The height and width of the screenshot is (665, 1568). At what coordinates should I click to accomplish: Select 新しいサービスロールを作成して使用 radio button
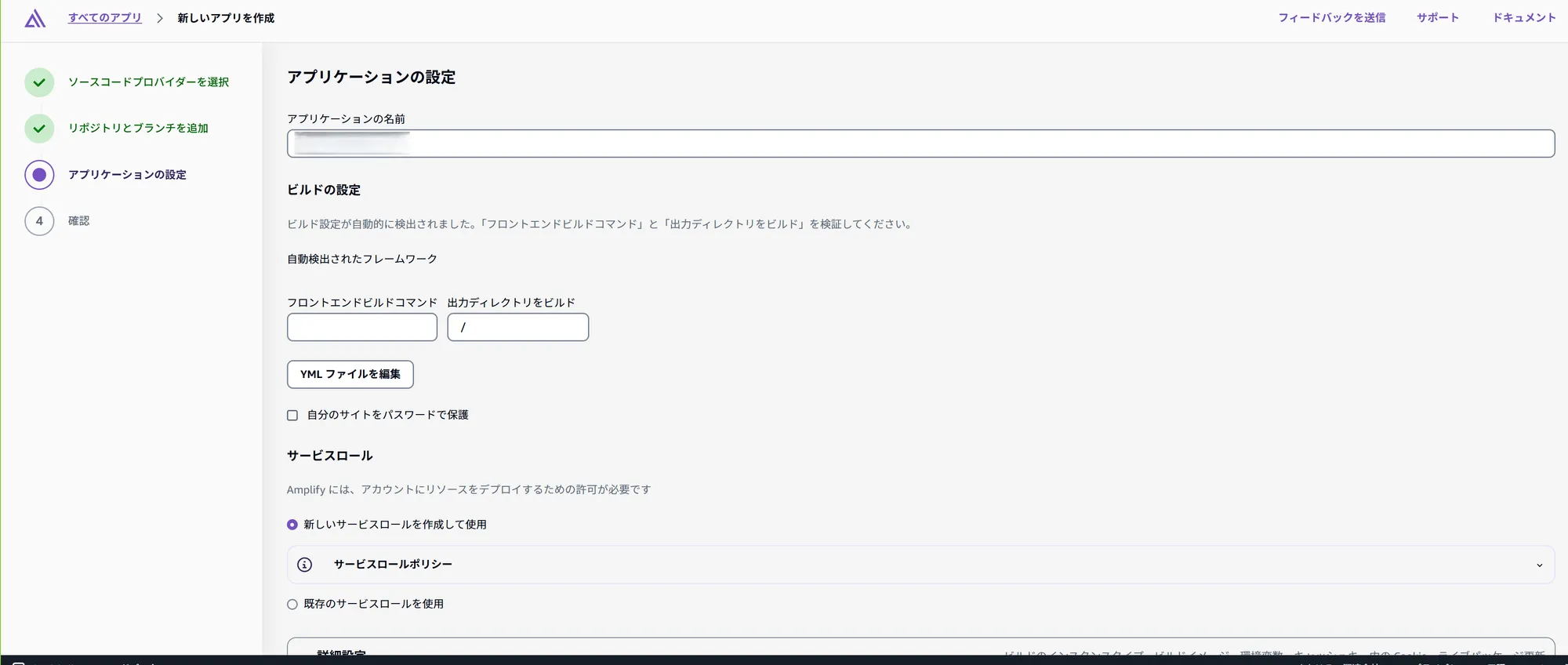point(292,525)
